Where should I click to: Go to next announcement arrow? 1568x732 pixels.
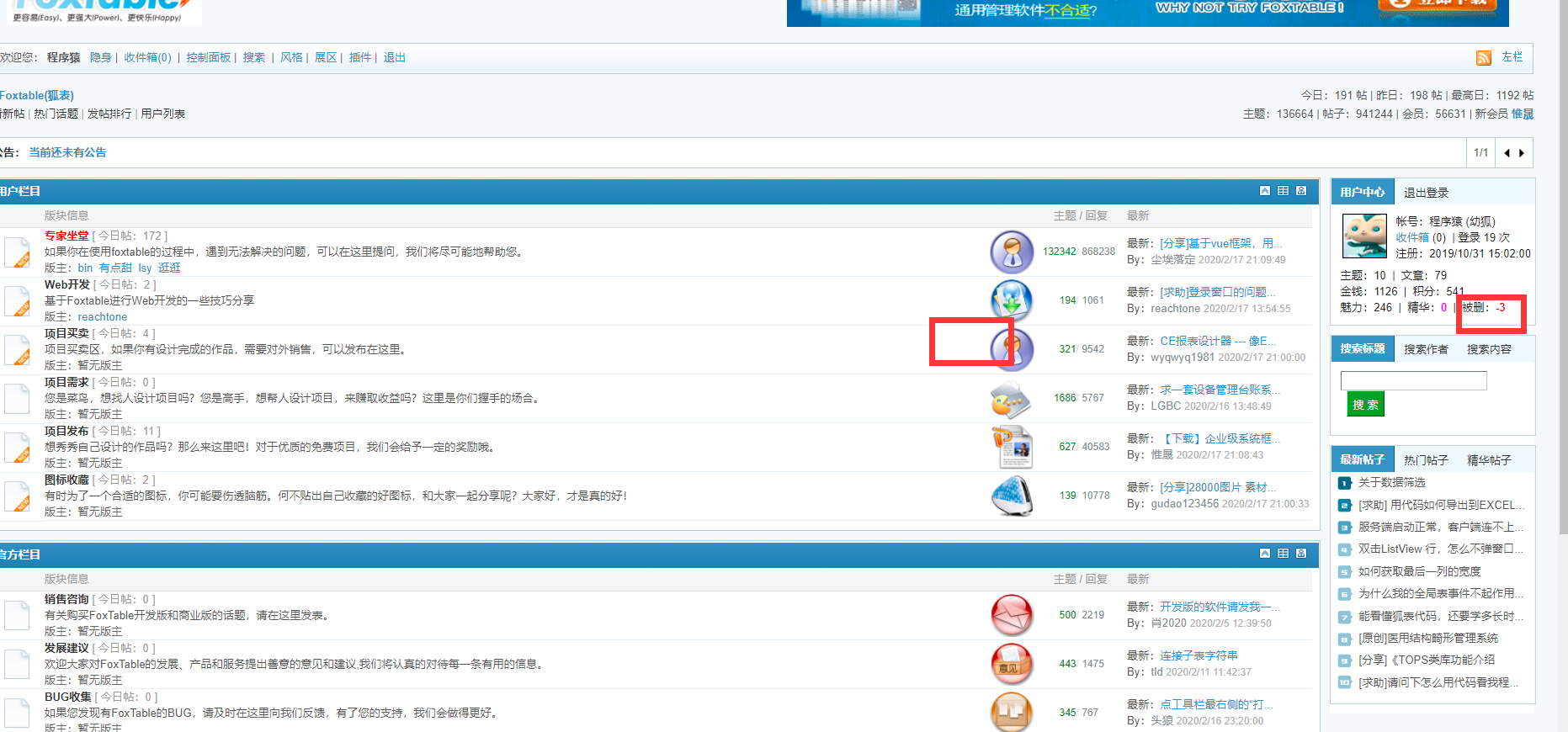coord(1522,153)
